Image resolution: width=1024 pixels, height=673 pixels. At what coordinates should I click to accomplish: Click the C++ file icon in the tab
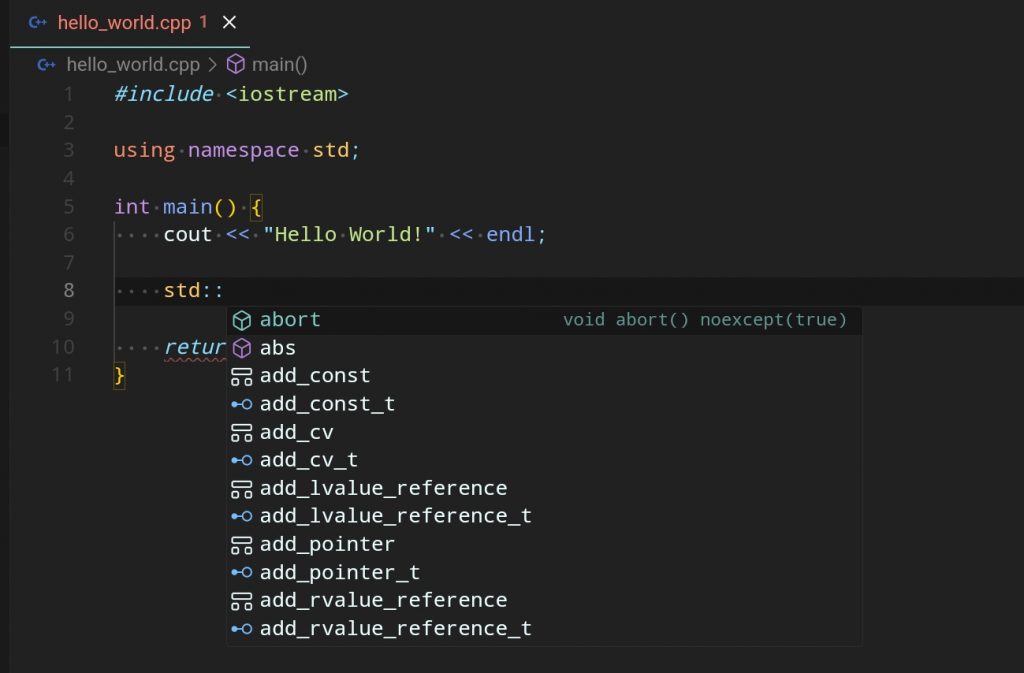point(39,22)
